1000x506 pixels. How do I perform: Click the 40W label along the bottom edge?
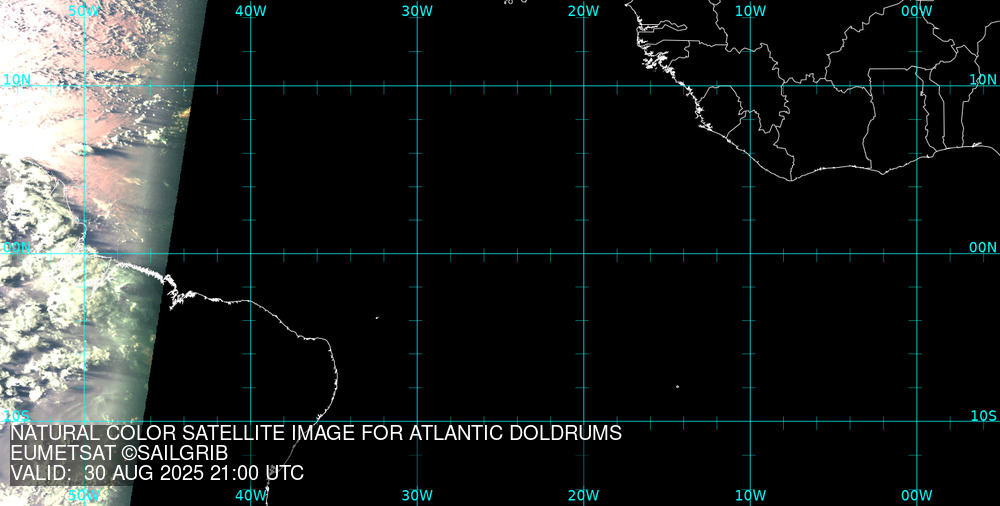(251, 495)
